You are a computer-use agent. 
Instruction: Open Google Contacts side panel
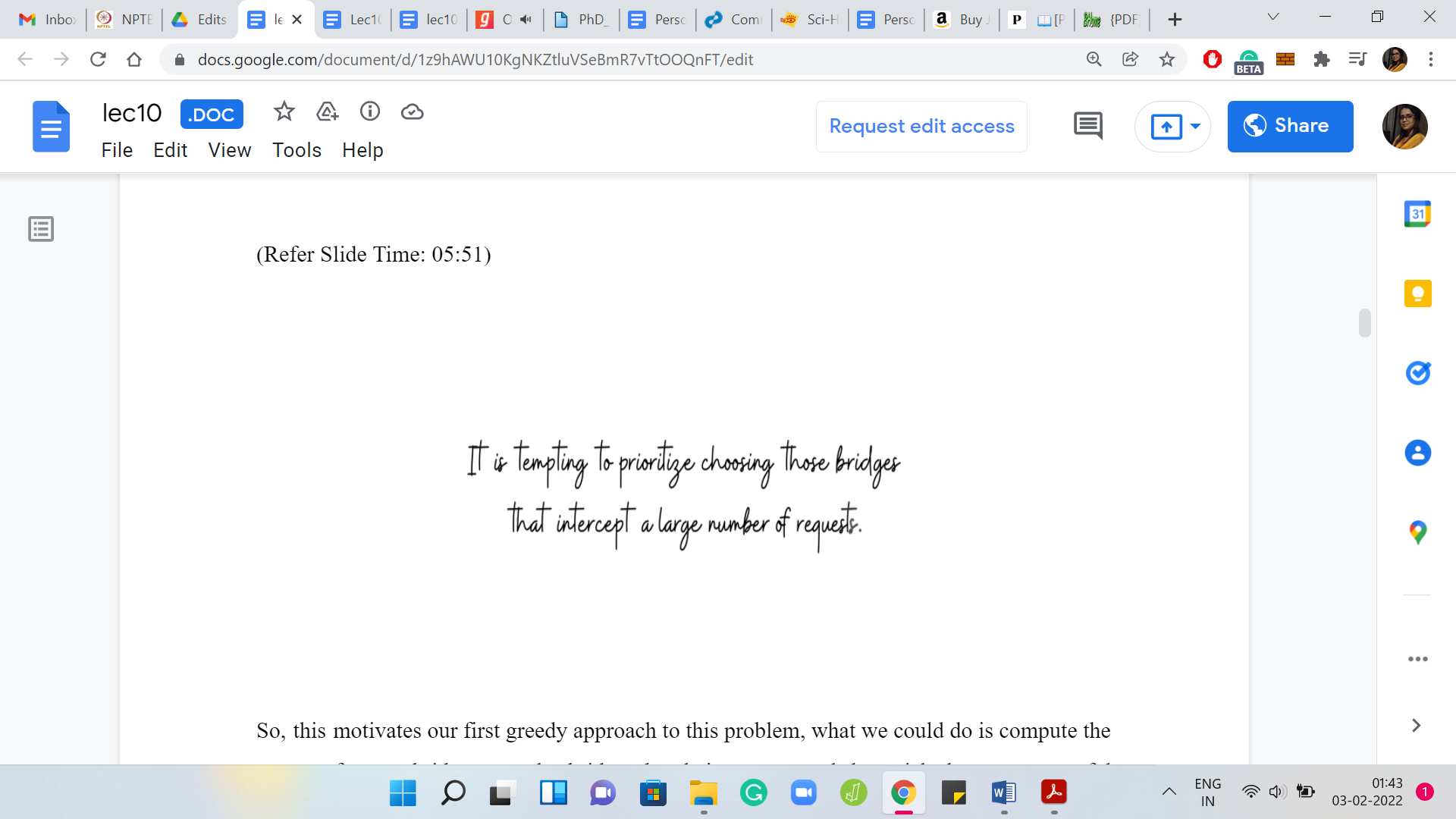tap(1417, 453)
